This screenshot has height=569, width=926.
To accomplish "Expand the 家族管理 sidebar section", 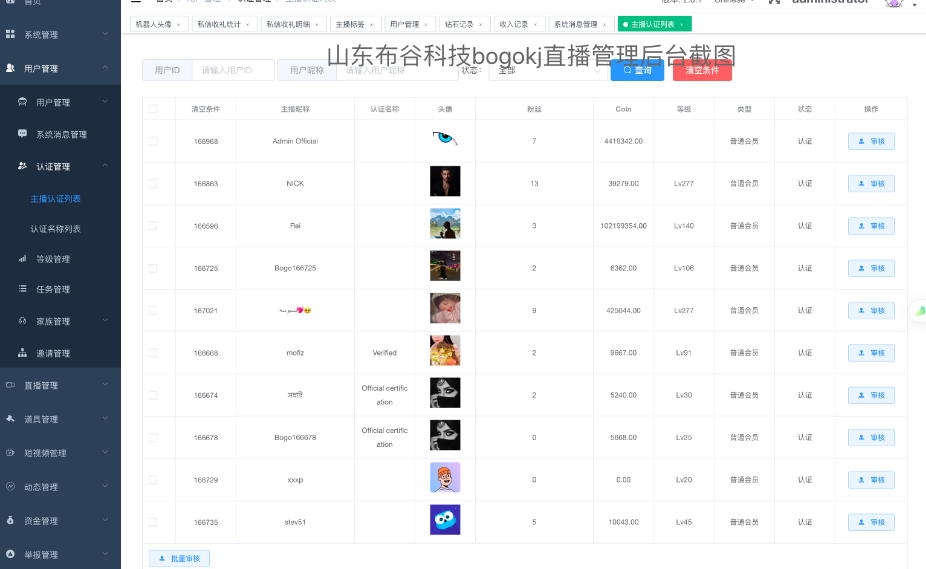I will (105, 321).
